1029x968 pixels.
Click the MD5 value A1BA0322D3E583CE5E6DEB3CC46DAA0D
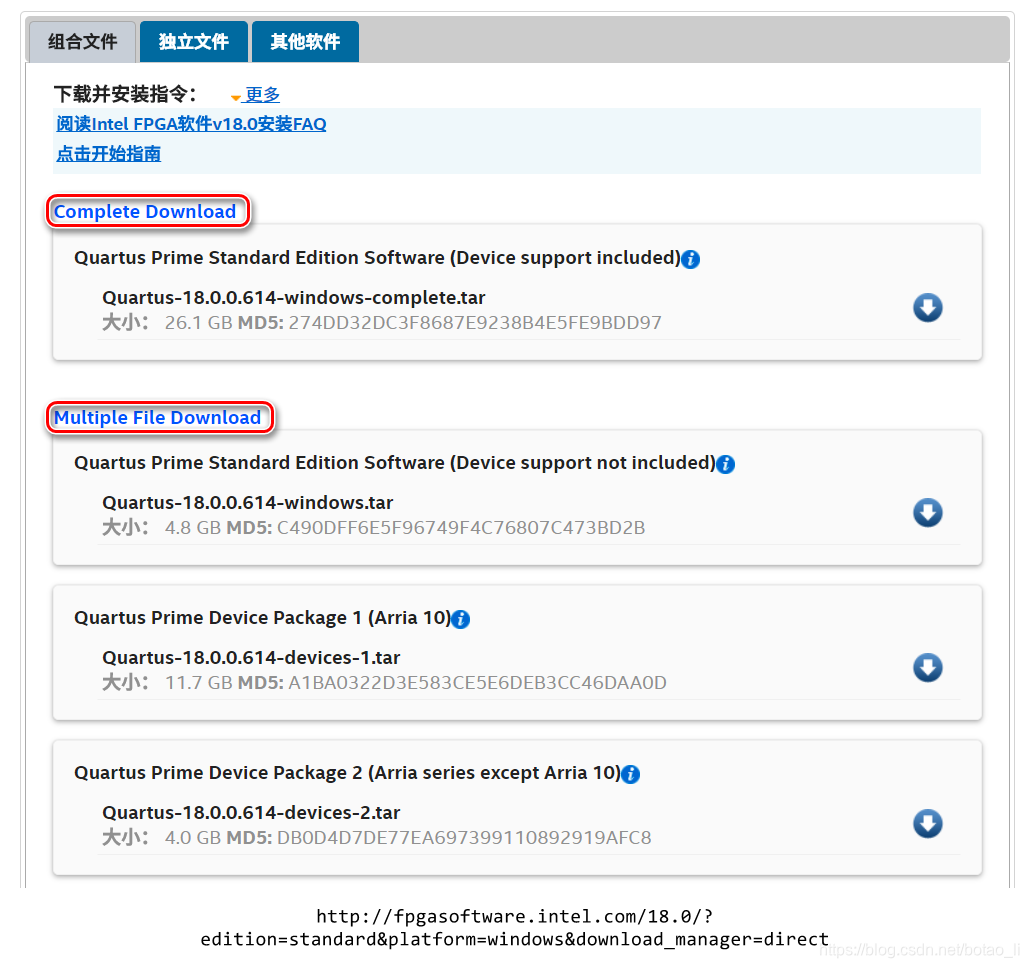(x=478, y=683)
